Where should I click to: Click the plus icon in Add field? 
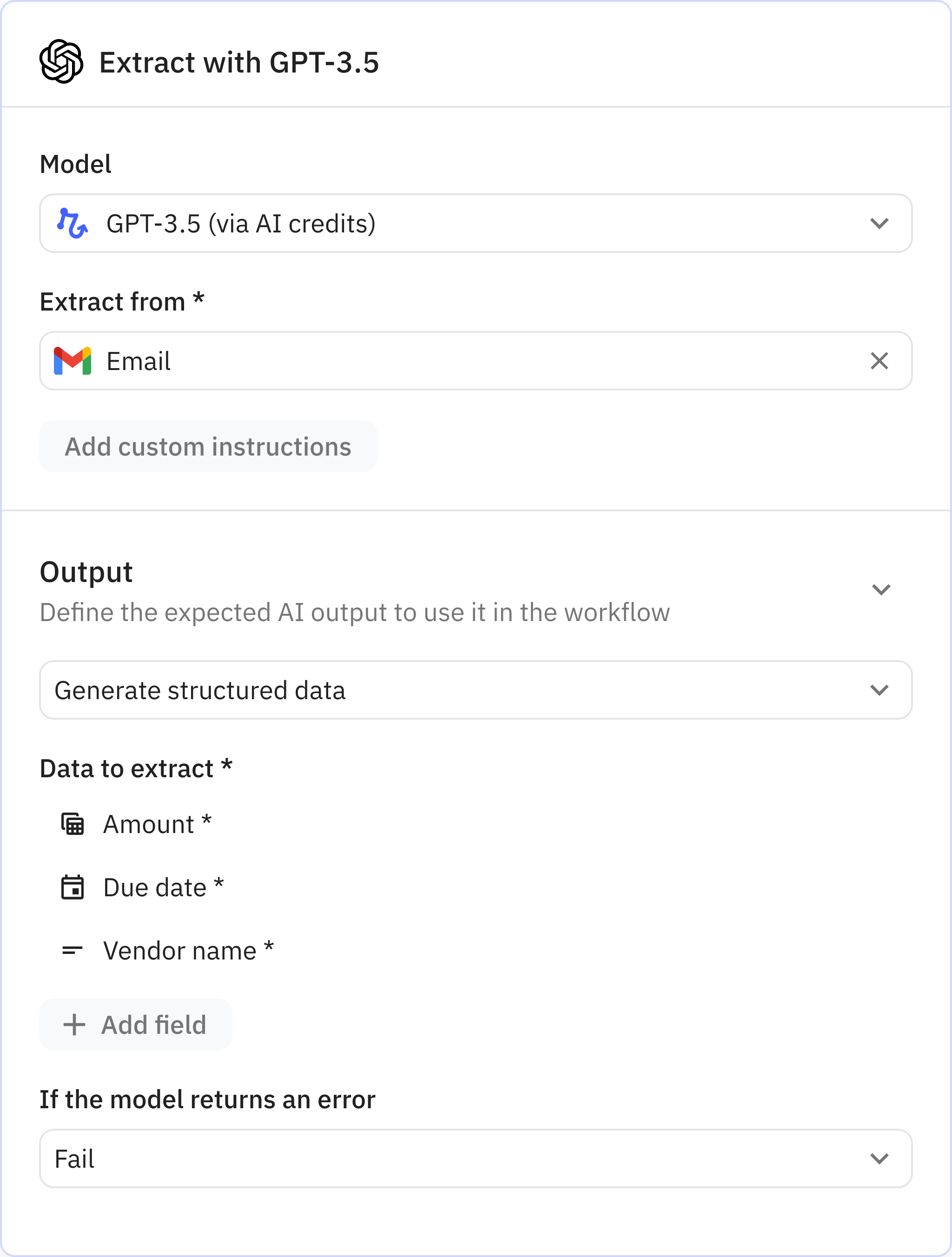(x=74, y=1025)
